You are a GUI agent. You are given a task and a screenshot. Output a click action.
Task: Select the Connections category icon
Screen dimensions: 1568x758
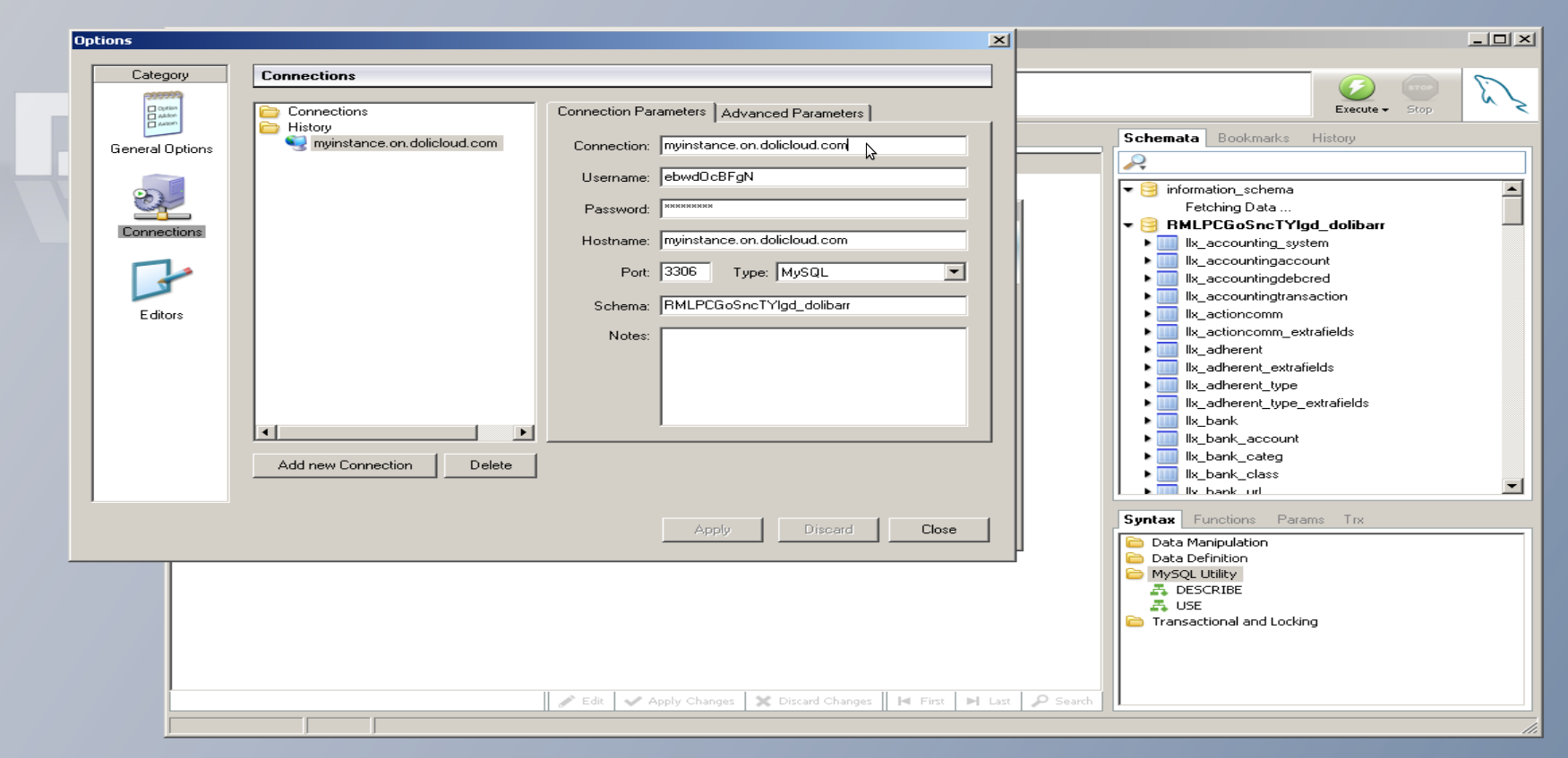tap(161, 199)
